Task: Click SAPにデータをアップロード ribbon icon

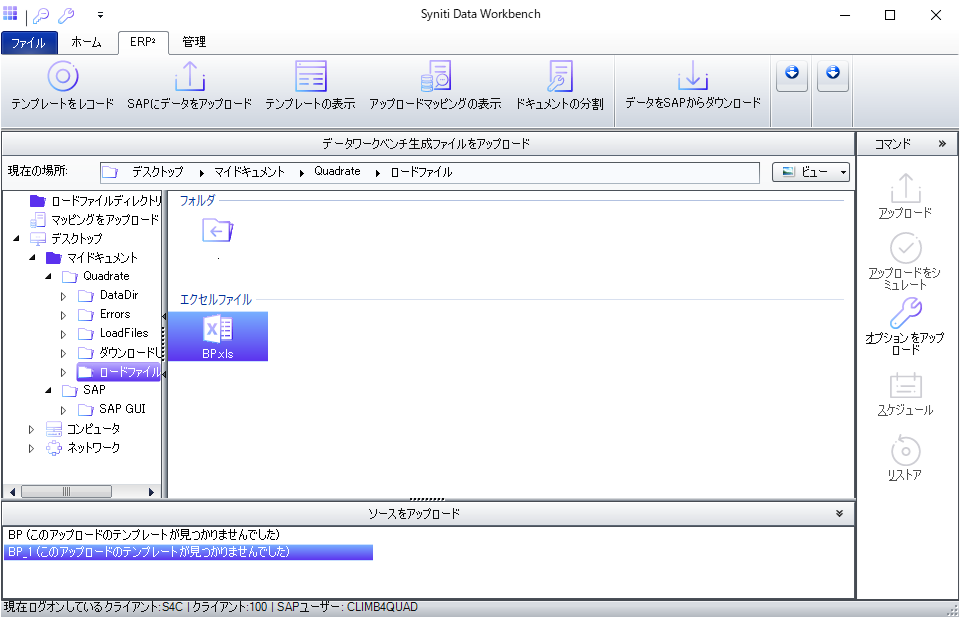Action: tap(189, 77)
